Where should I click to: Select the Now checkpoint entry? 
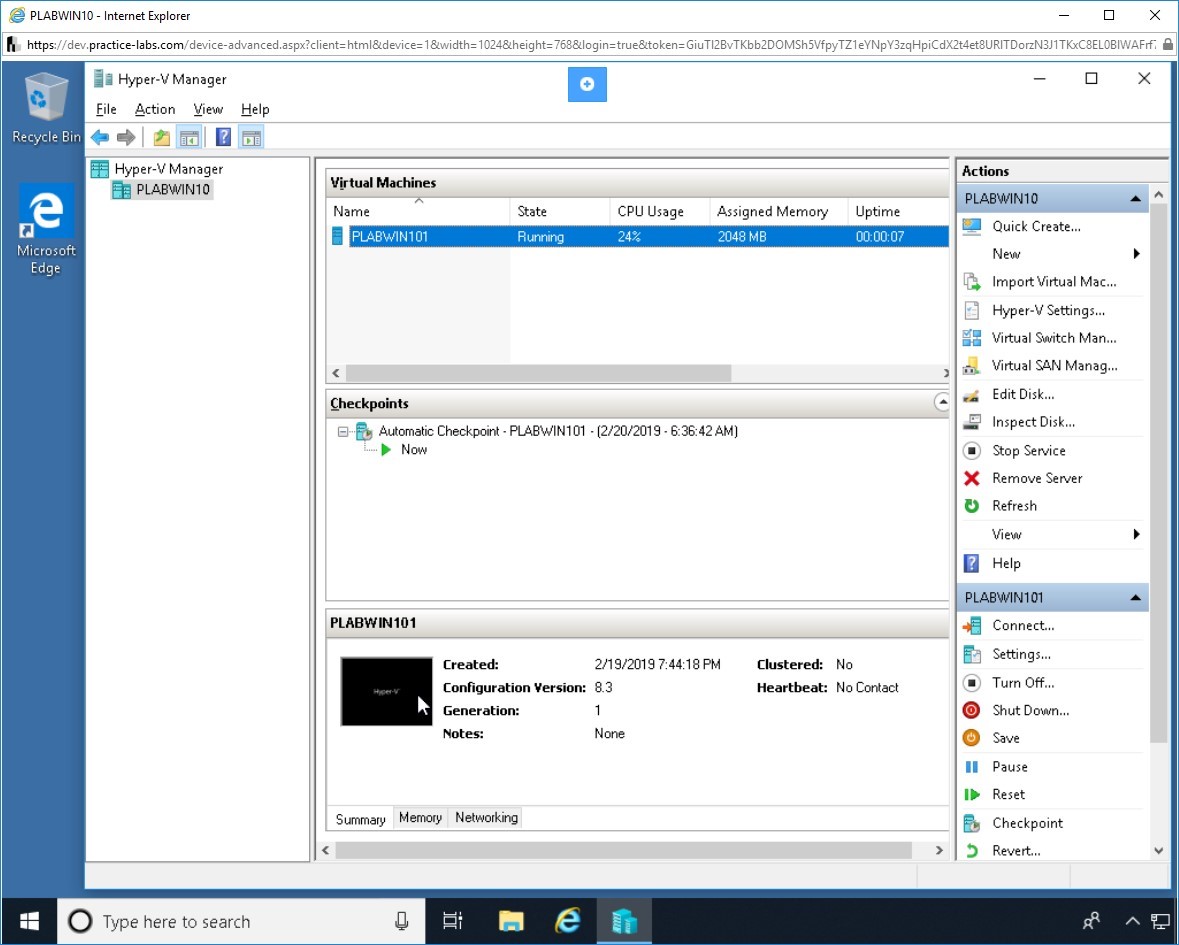tap(414, 450)
